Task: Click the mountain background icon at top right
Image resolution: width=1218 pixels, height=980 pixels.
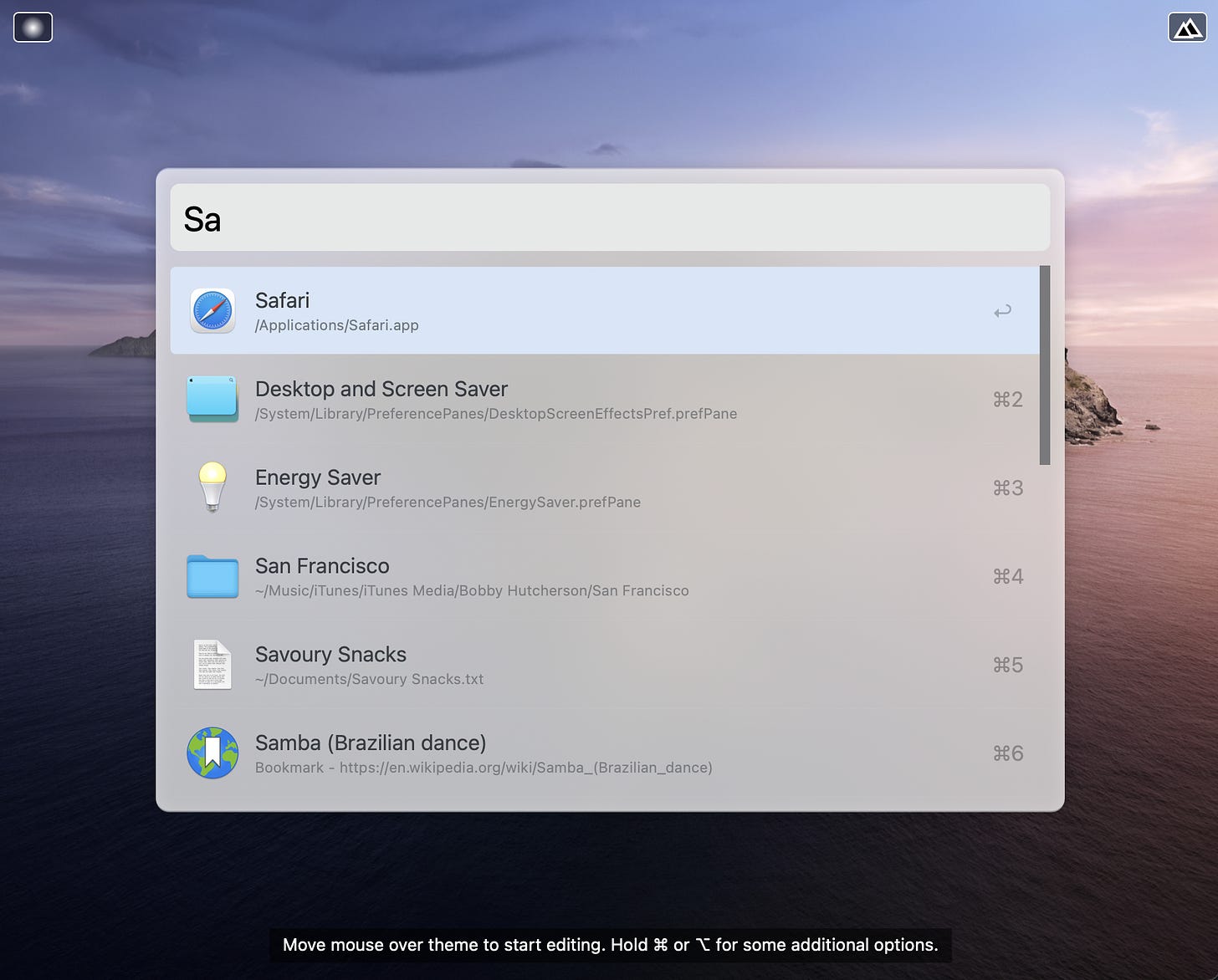Action: (x=1187, y=28)
